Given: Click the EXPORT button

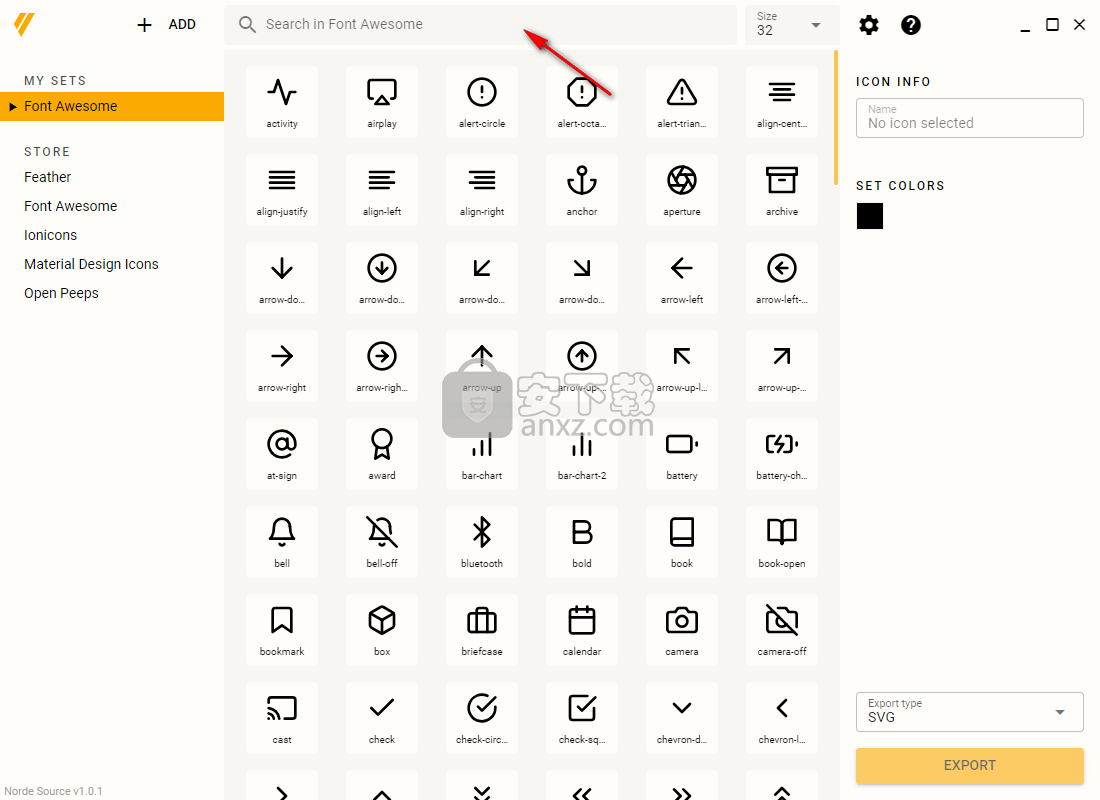Looking at the screenshot, I should 970,766.
